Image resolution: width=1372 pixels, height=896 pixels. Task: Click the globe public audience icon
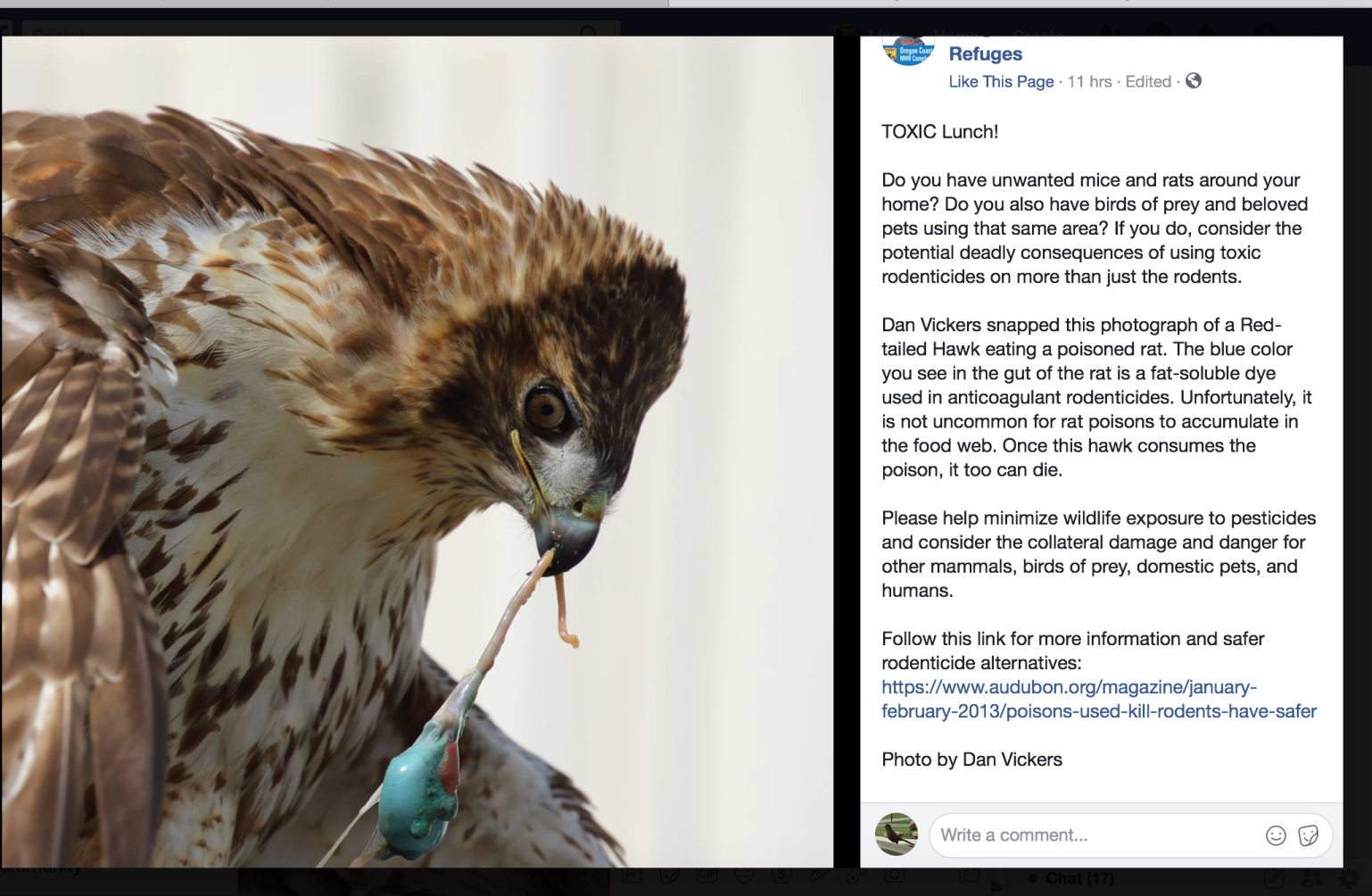tap(1194, 81)
